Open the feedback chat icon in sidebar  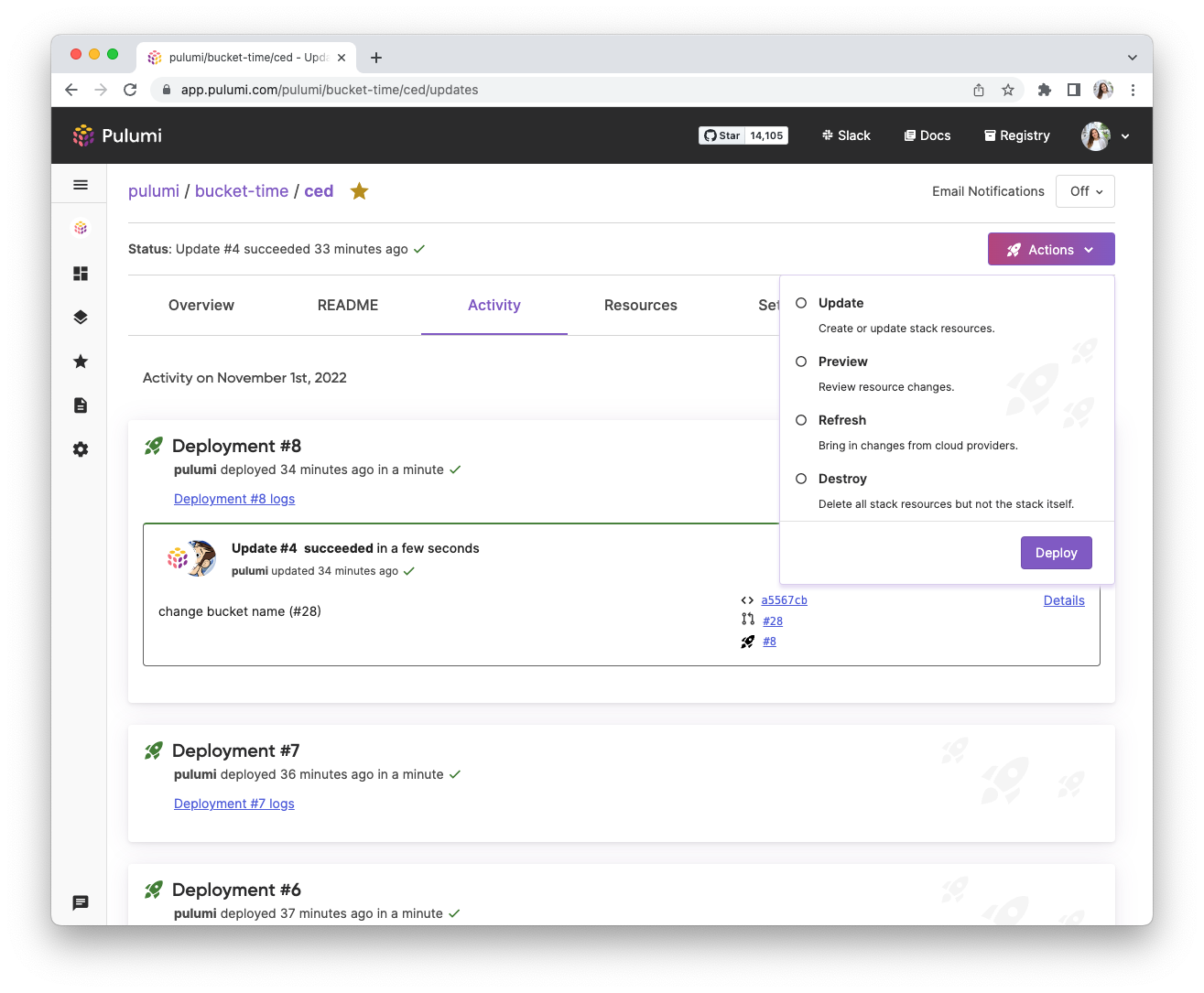pyautogui.click(x=81, y=902)
